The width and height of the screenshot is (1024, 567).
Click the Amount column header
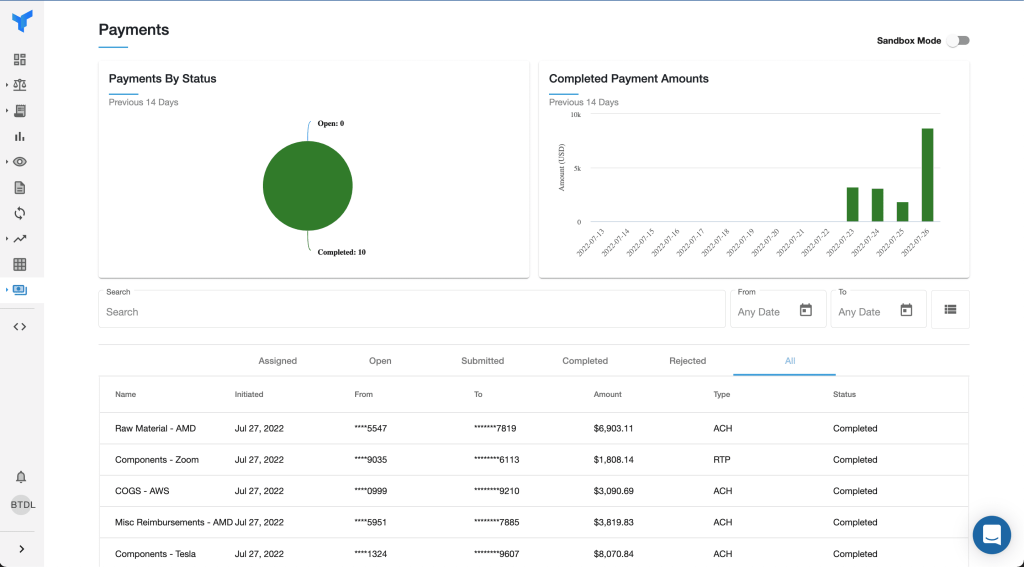(607, 395)
